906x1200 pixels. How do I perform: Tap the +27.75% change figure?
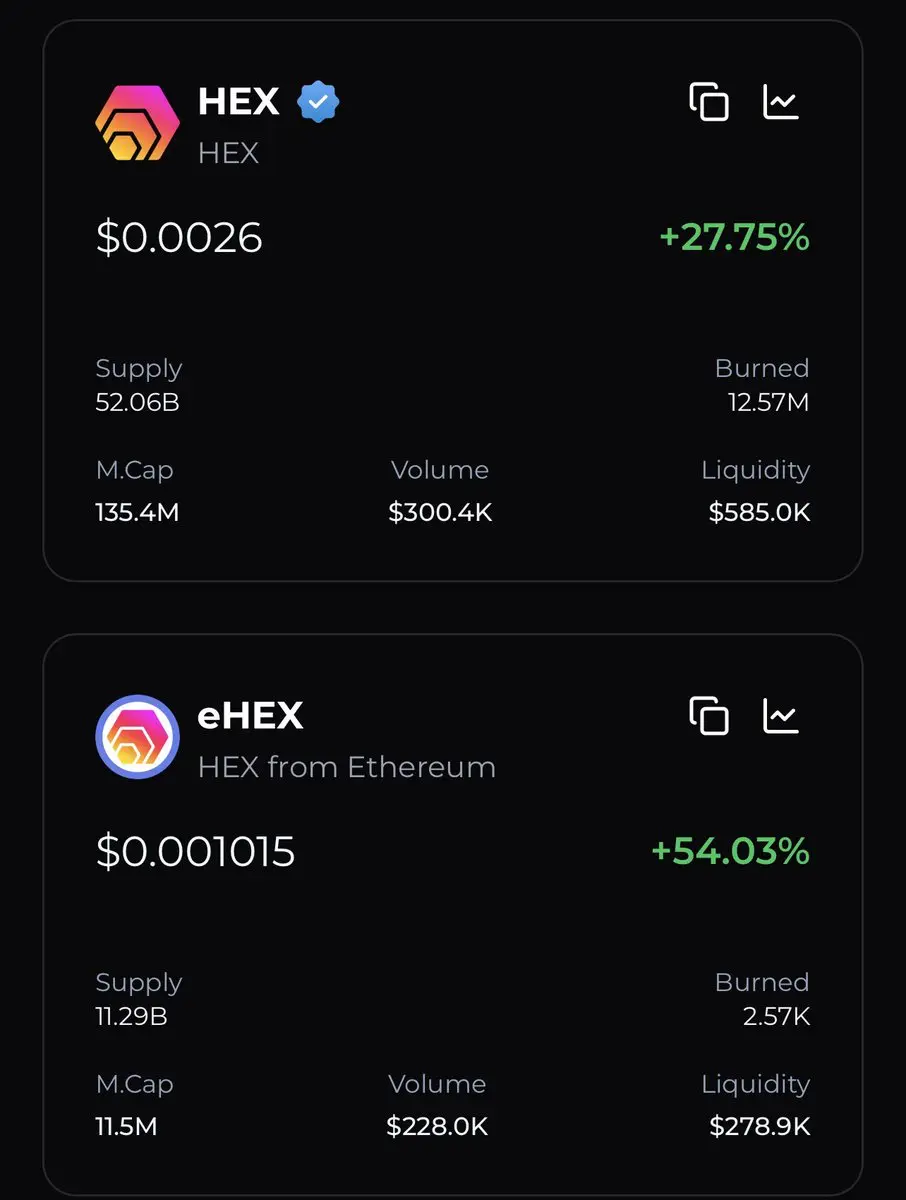click(734, 238)
